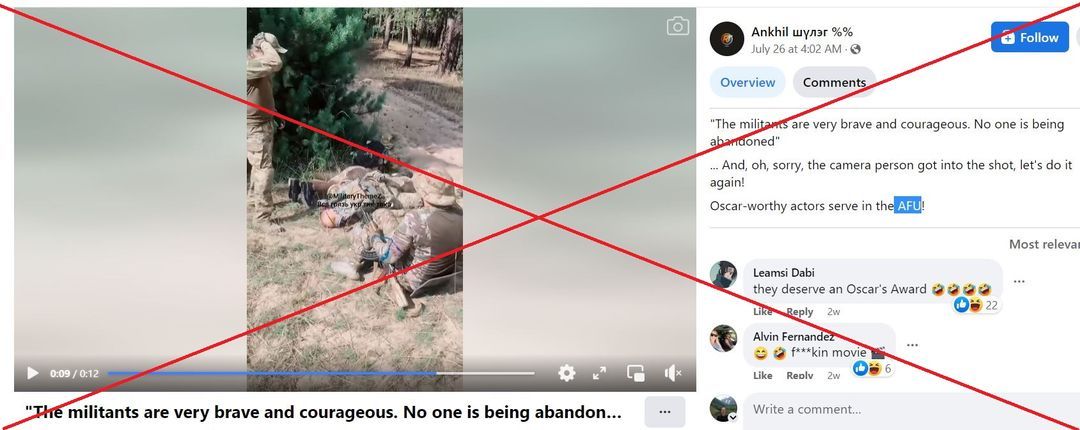Like Leamsi Dabi's comment
1080x430 pixels.
click(762, 311)
